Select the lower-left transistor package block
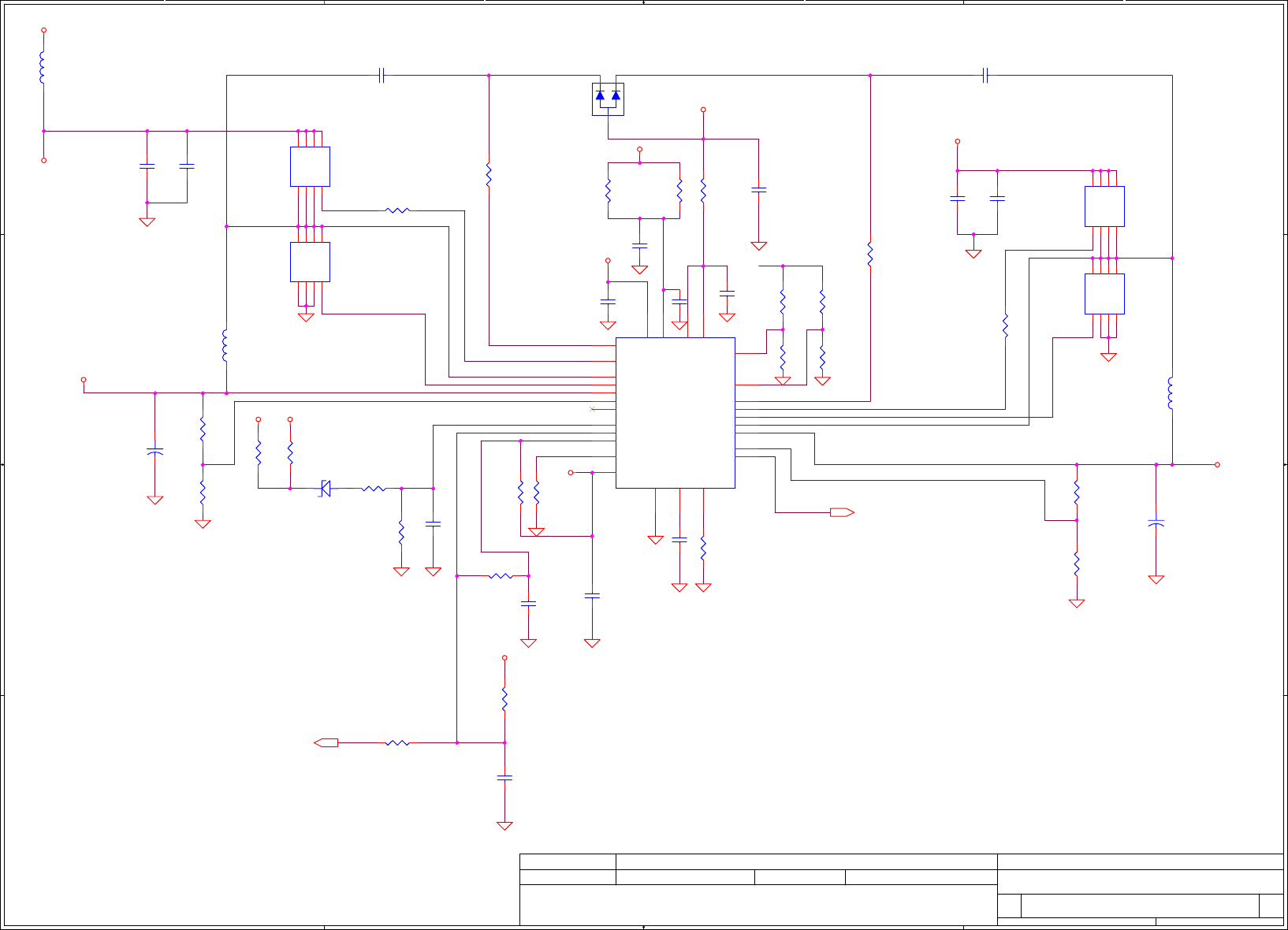Image resolution: width=1288 pixels, height=930 pixels. pyautogui.click(x=310, y=262)
